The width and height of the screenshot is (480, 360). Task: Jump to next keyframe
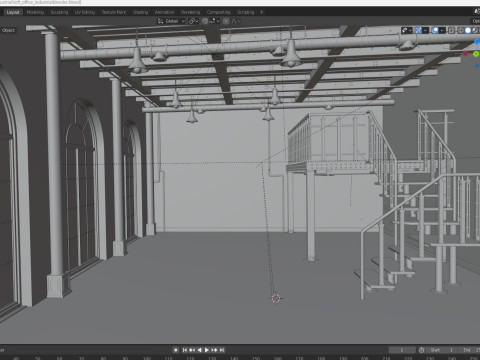pos(214,350)
